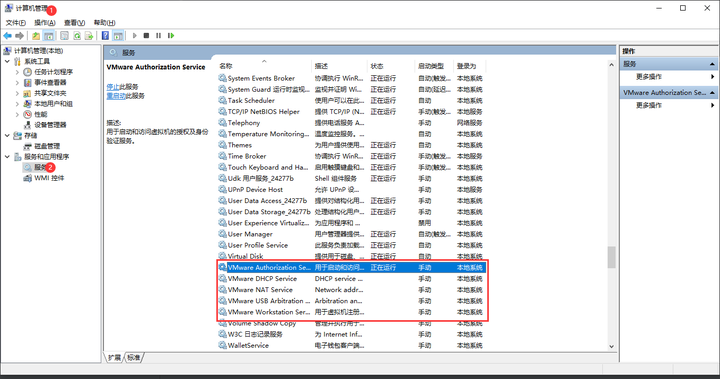Collapse the 服务和应用程序 tree node
Screen dimensions: 720x379
(7, 157)
